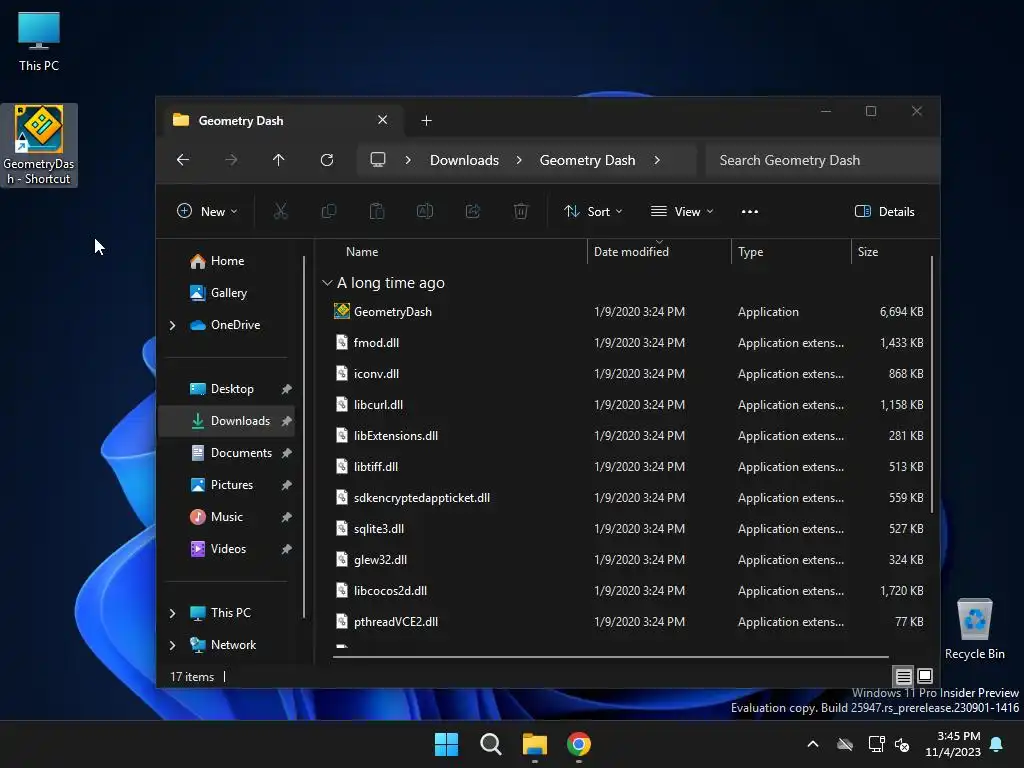The height and width of the screenshot is (768, 1024).
Task: Collapse the 'A long time ago' group
Action: point(327,283)
